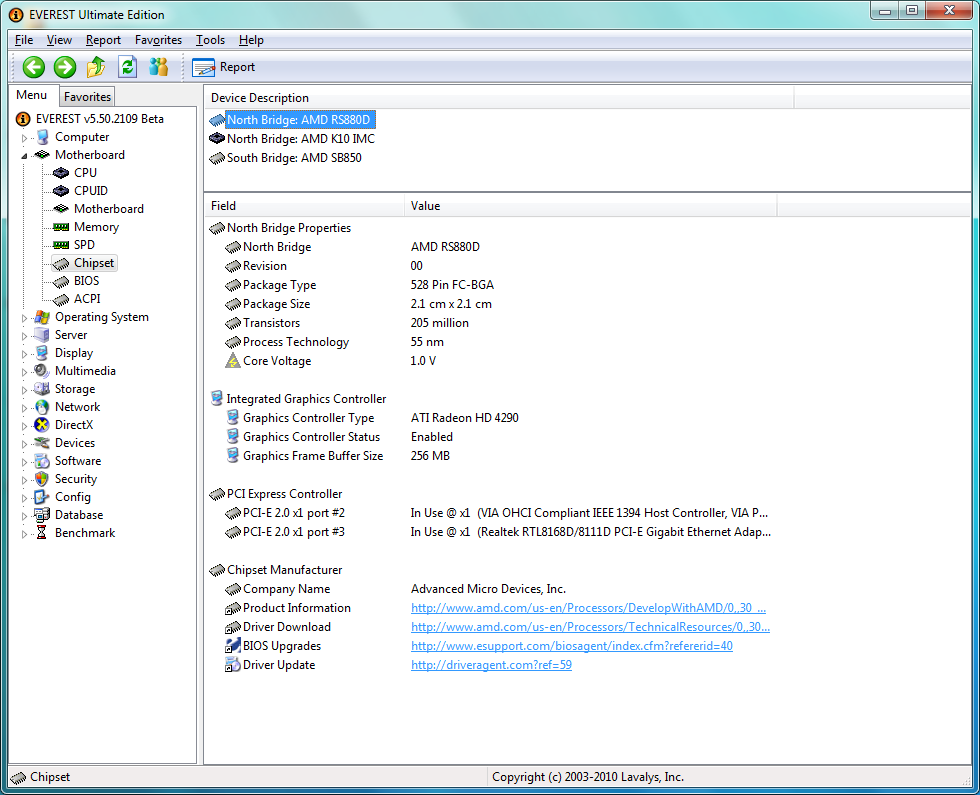Expand the Multimedia tree node
Image resolution: width=980 pixels, height=795 pixels.
point(24,372)
